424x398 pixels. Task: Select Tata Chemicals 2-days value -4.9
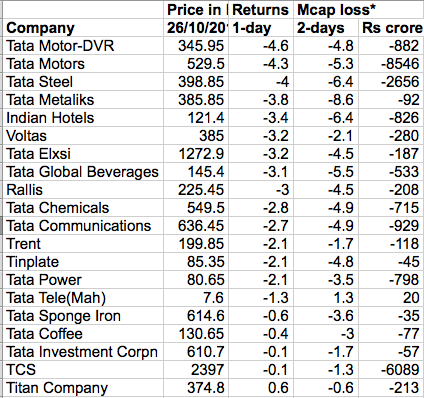coord(326,208)
